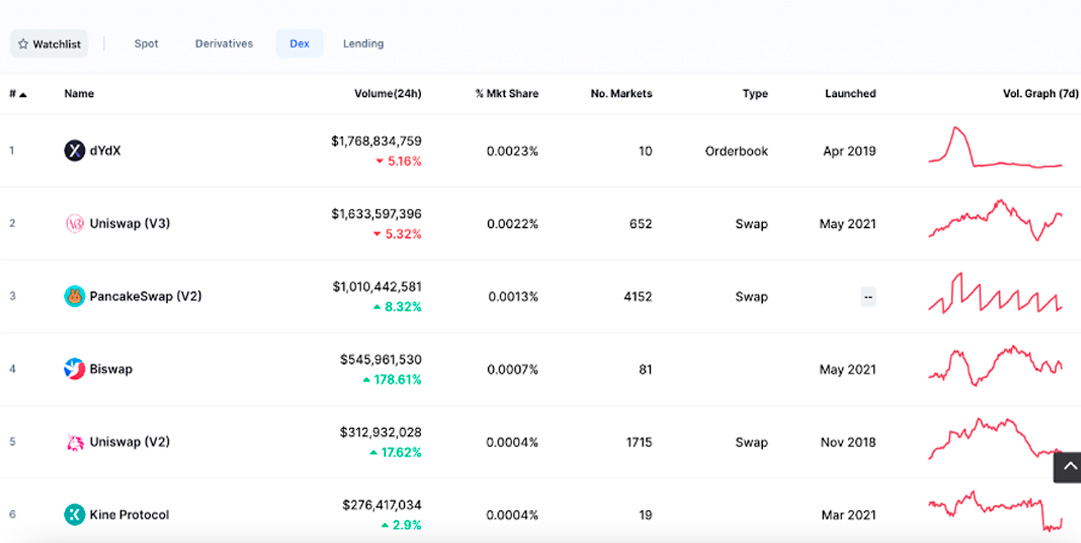The image size is (1081, 543).
Task: Sort by Type column header
Action: 755,94
